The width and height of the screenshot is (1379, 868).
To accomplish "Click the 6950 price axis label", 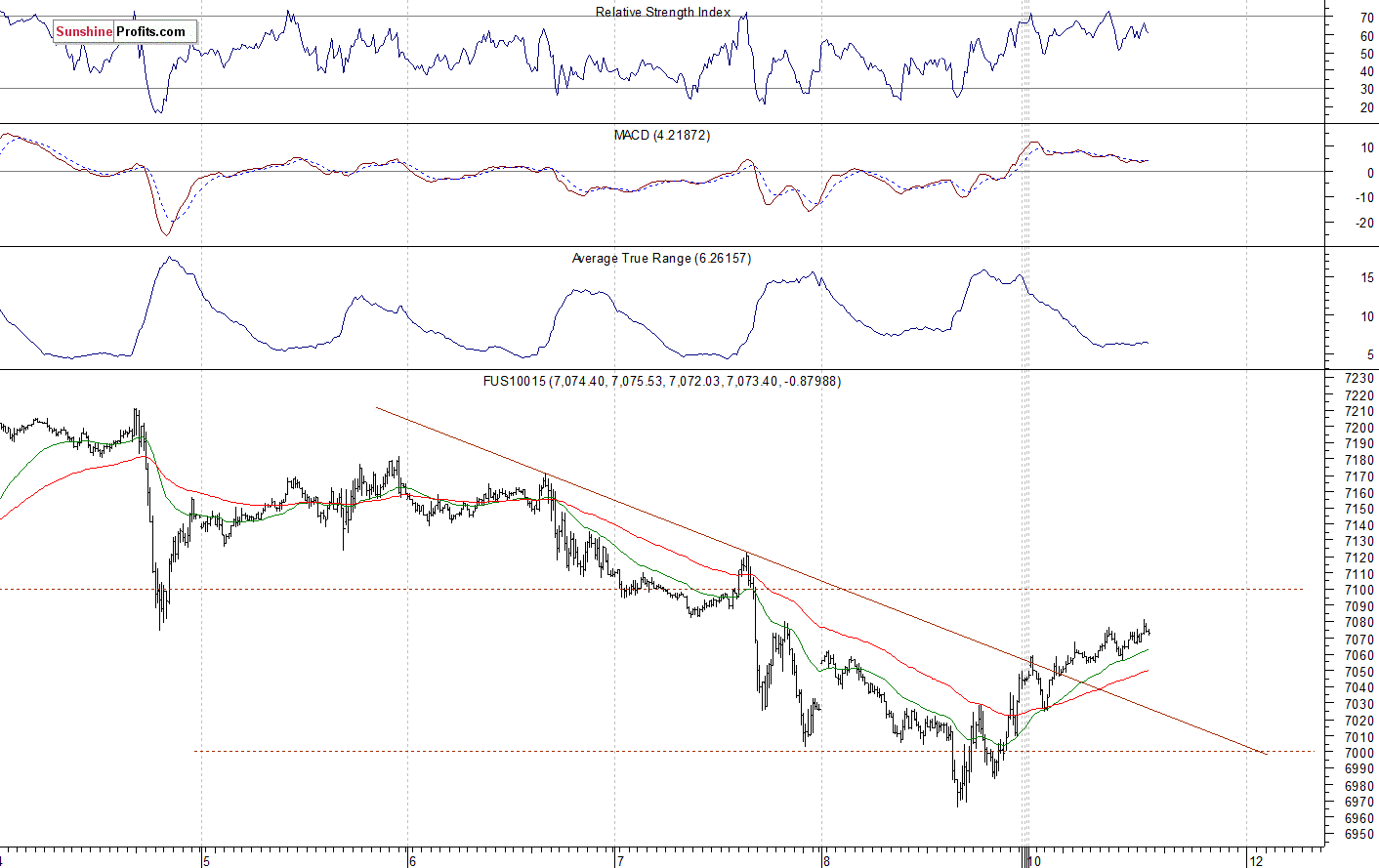I will [1358, 835].
